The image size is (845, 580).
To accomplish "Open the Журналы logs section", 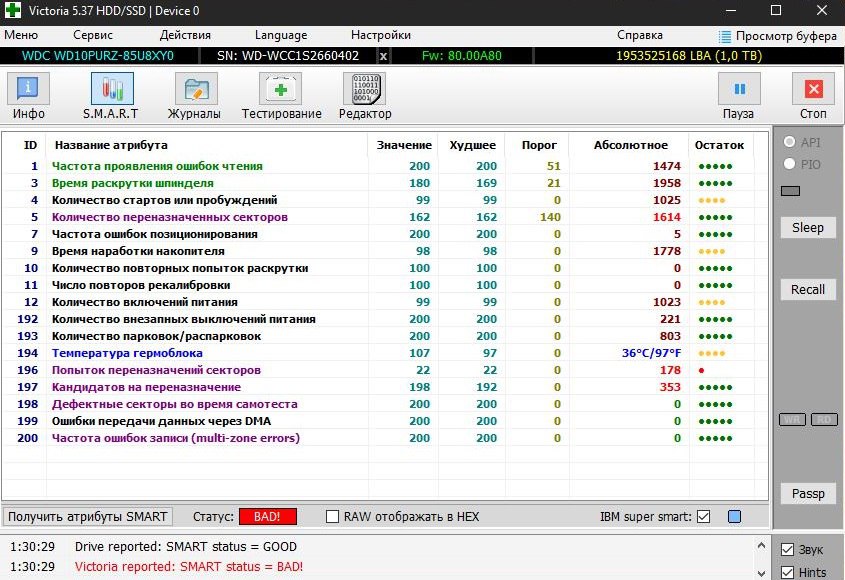I will [196, 96].
